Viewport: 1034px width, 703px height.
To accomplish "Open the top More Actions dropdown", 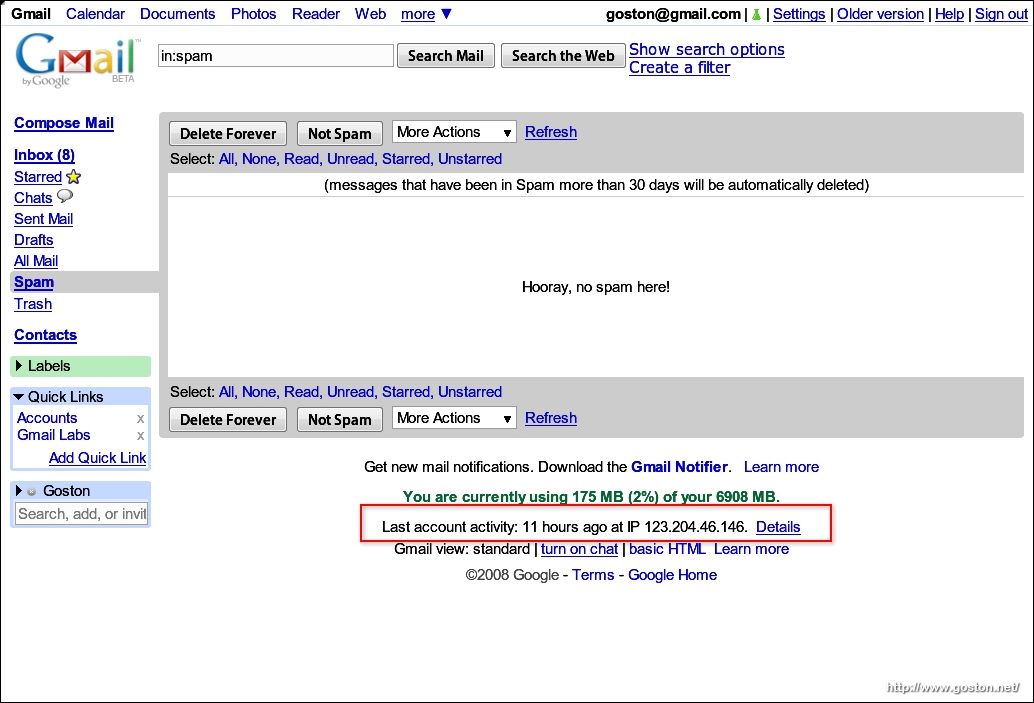I will coord(454,132).
